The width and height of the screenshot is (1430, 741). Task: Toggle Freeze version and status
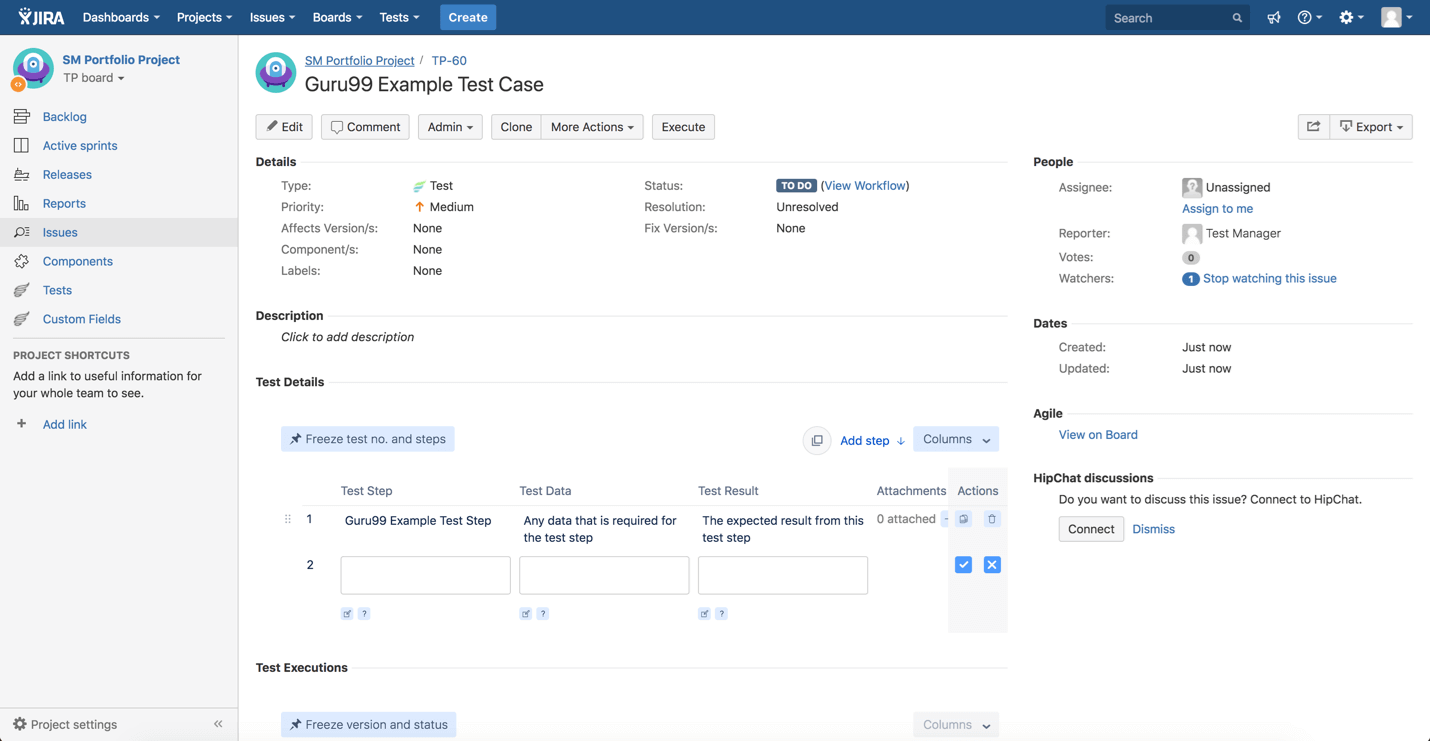click(368, 725)
